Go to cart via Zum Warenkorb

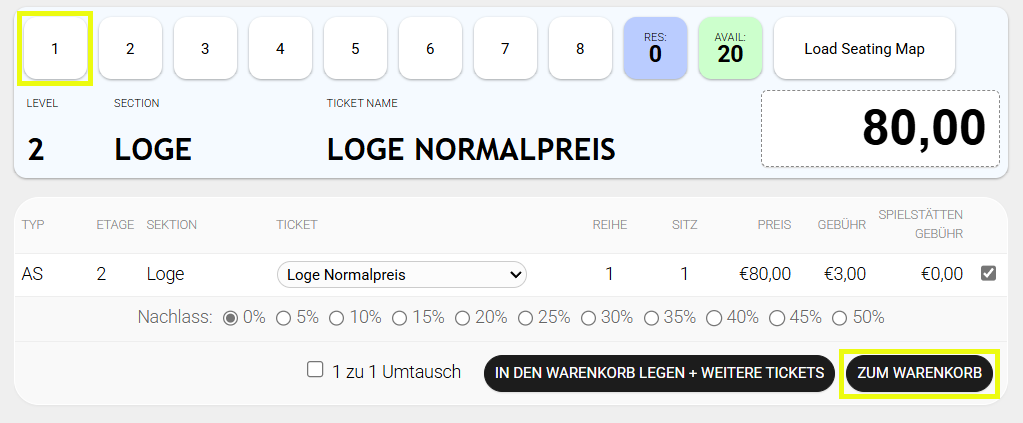[x=920, y=373]
